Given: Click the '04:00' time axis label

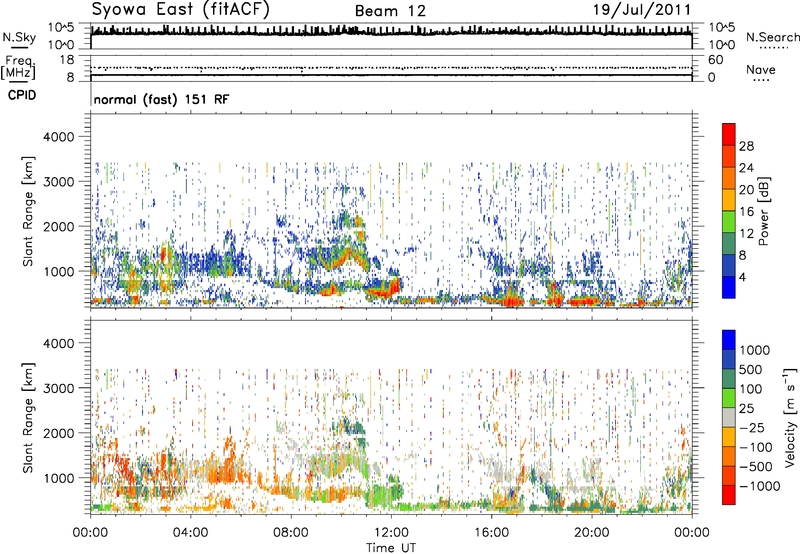Looking at the screenshot, I should click(190, 533).
